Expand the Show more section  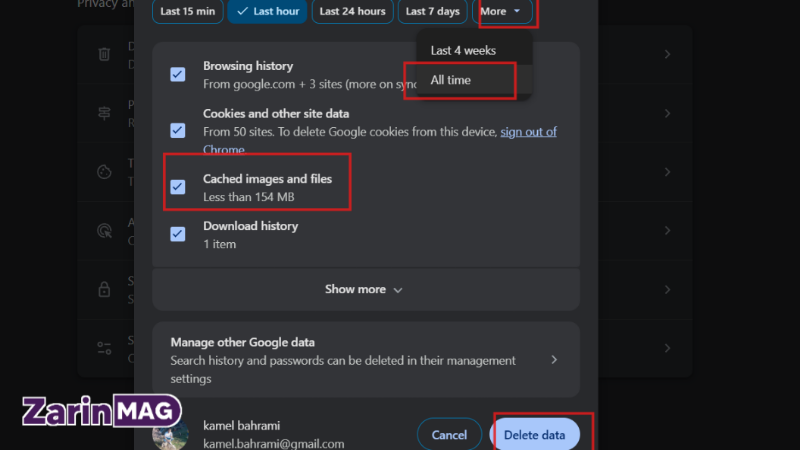(365, 289)
